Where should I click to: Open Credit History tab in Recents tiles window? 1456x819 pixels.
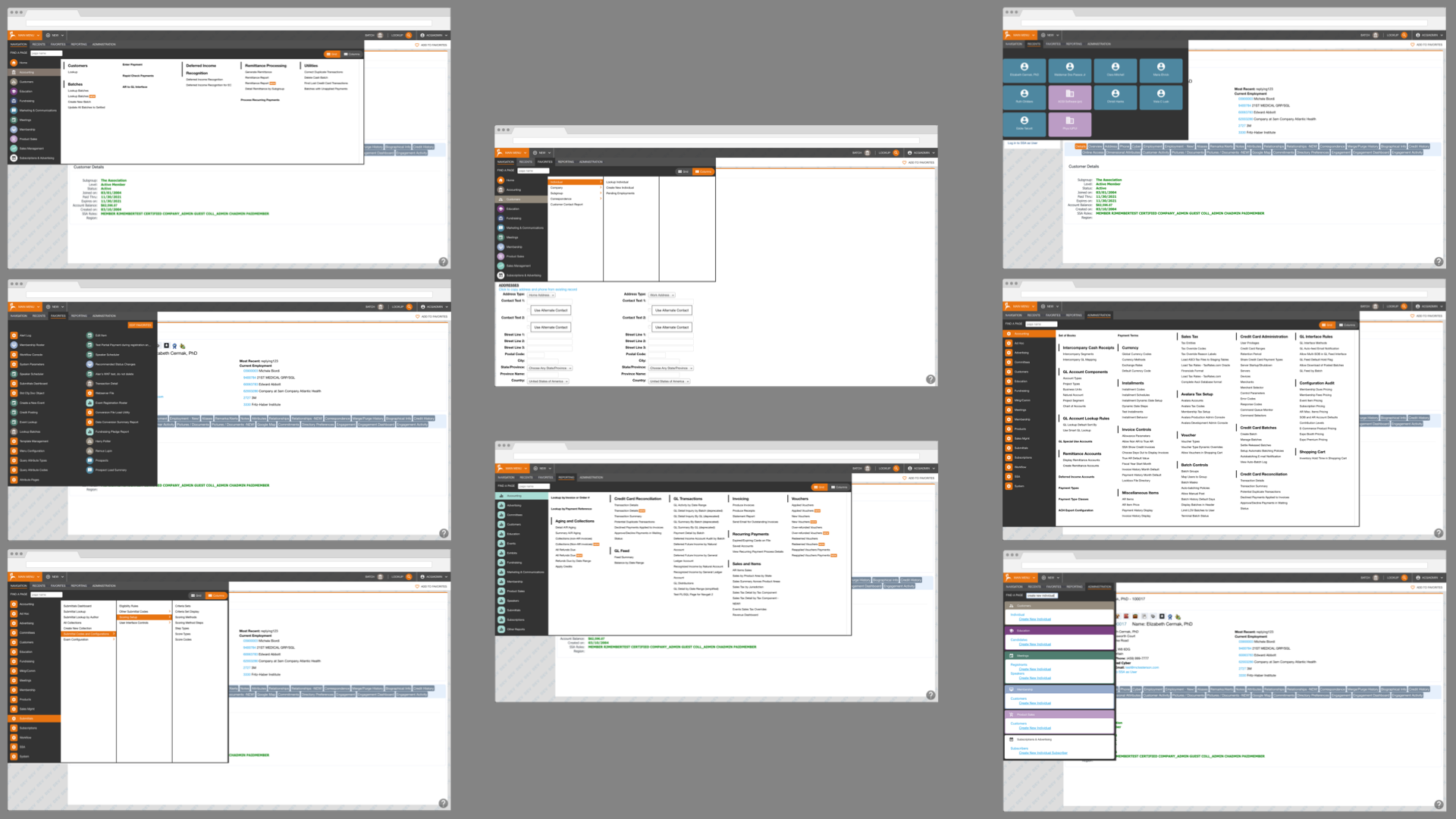1419,146
